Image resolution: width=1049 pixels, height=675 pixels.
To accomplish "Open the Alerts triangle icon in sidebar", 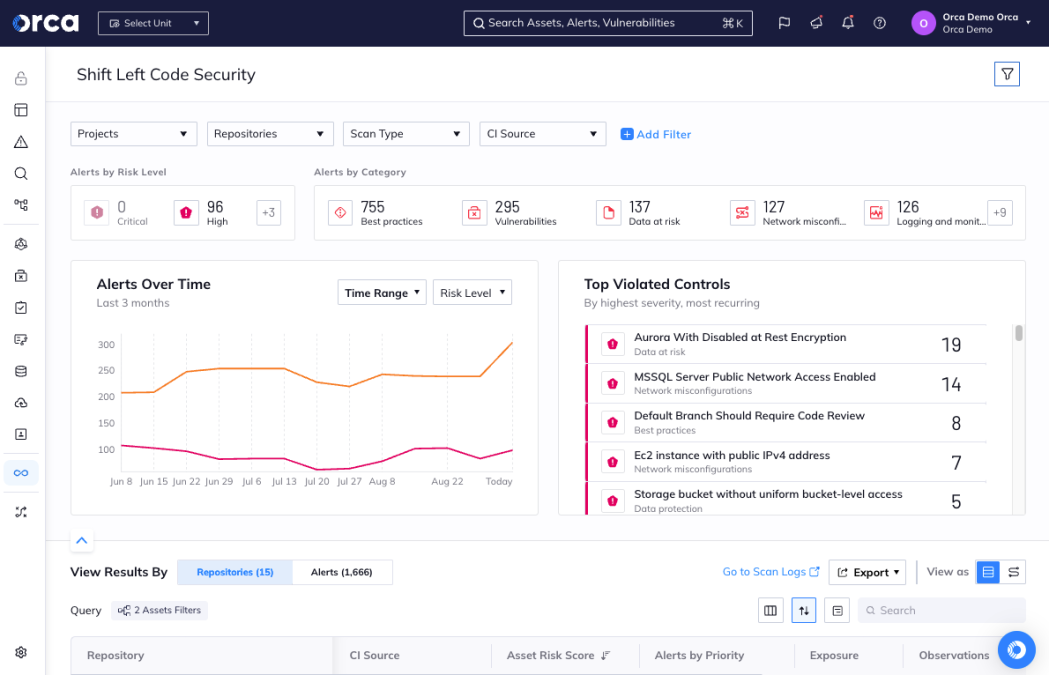I will 20,141.
